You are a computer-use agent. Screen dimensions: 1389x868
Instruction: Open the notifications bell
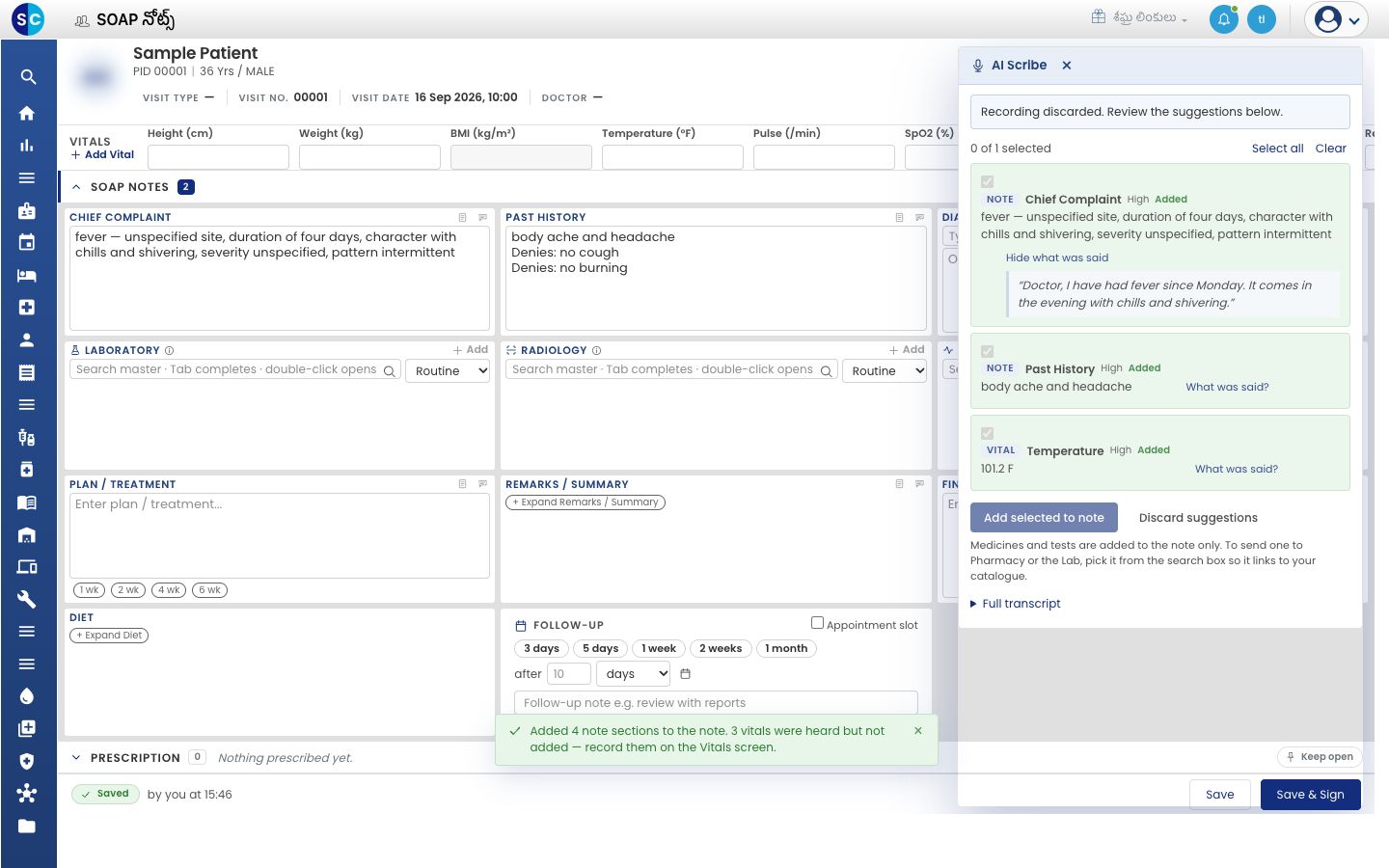click(x=1224, y=19)
